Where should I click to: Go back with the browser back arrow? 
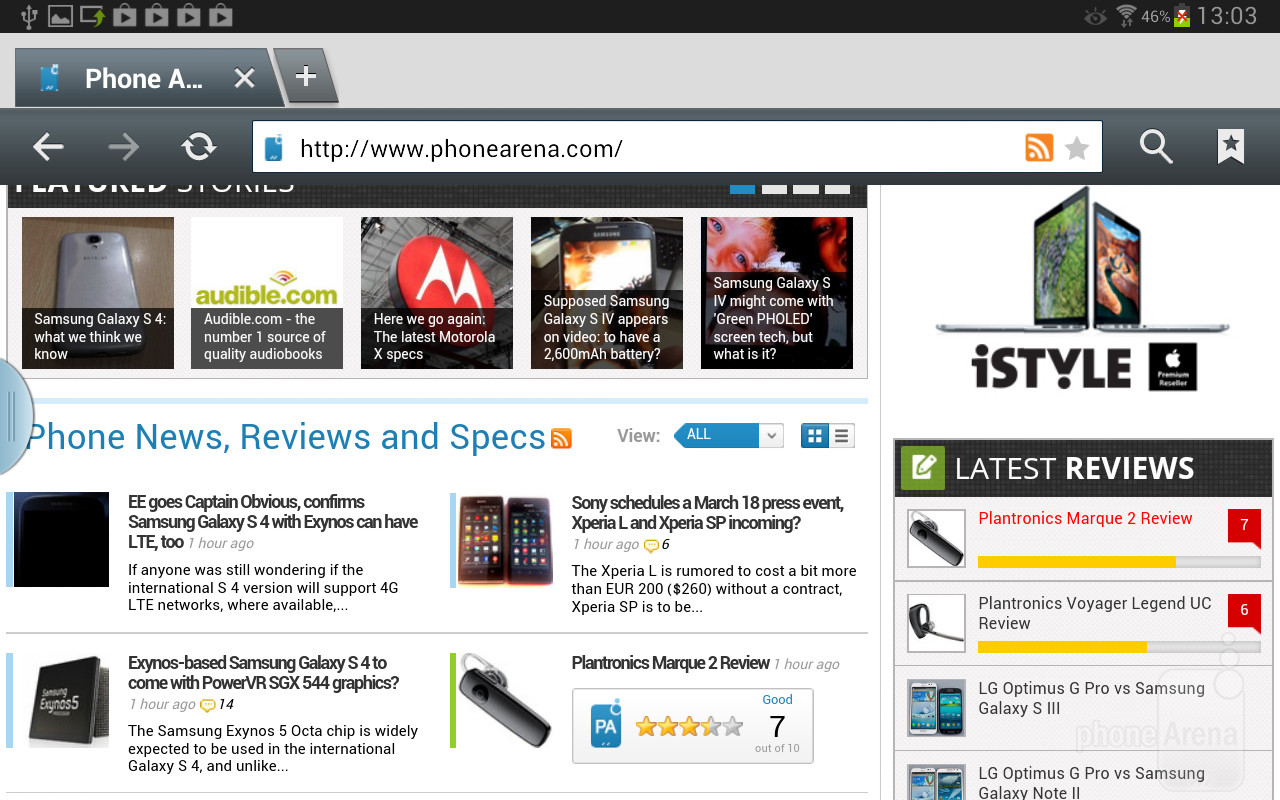[48, 148]
